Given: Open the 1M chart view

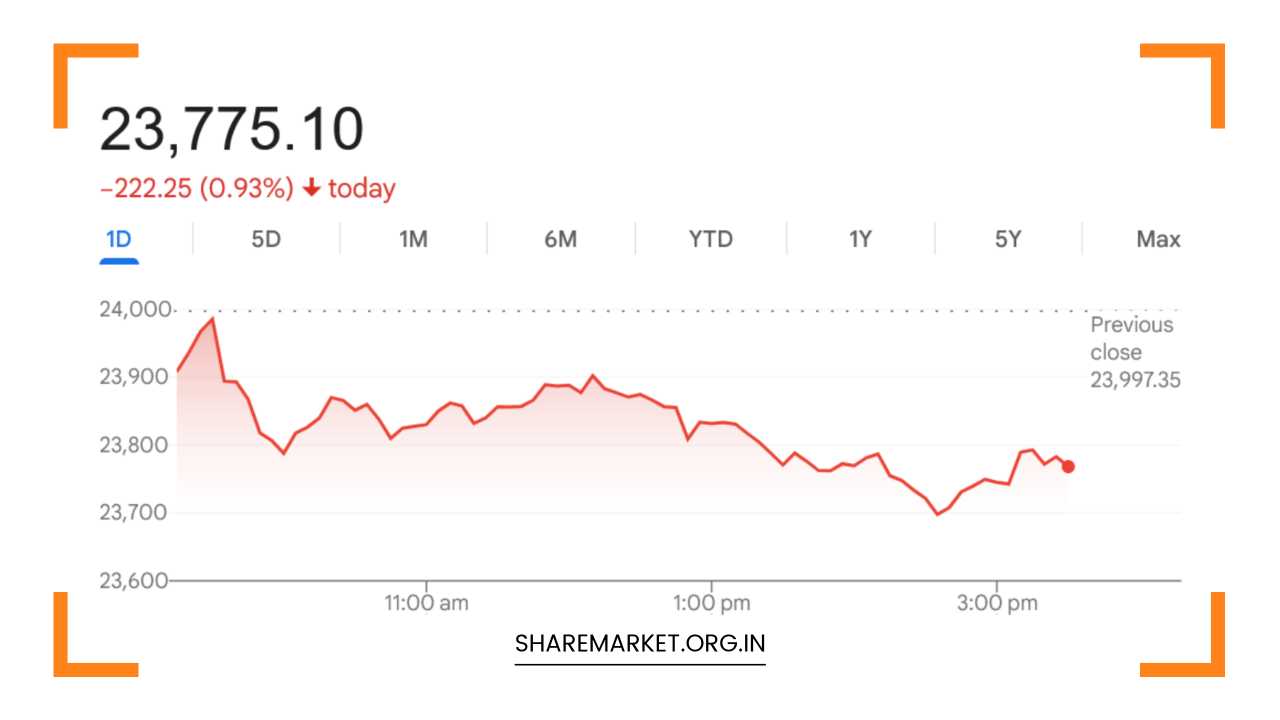Looking at the screenshot, I should pyautogui.click(x=413, y=239).
